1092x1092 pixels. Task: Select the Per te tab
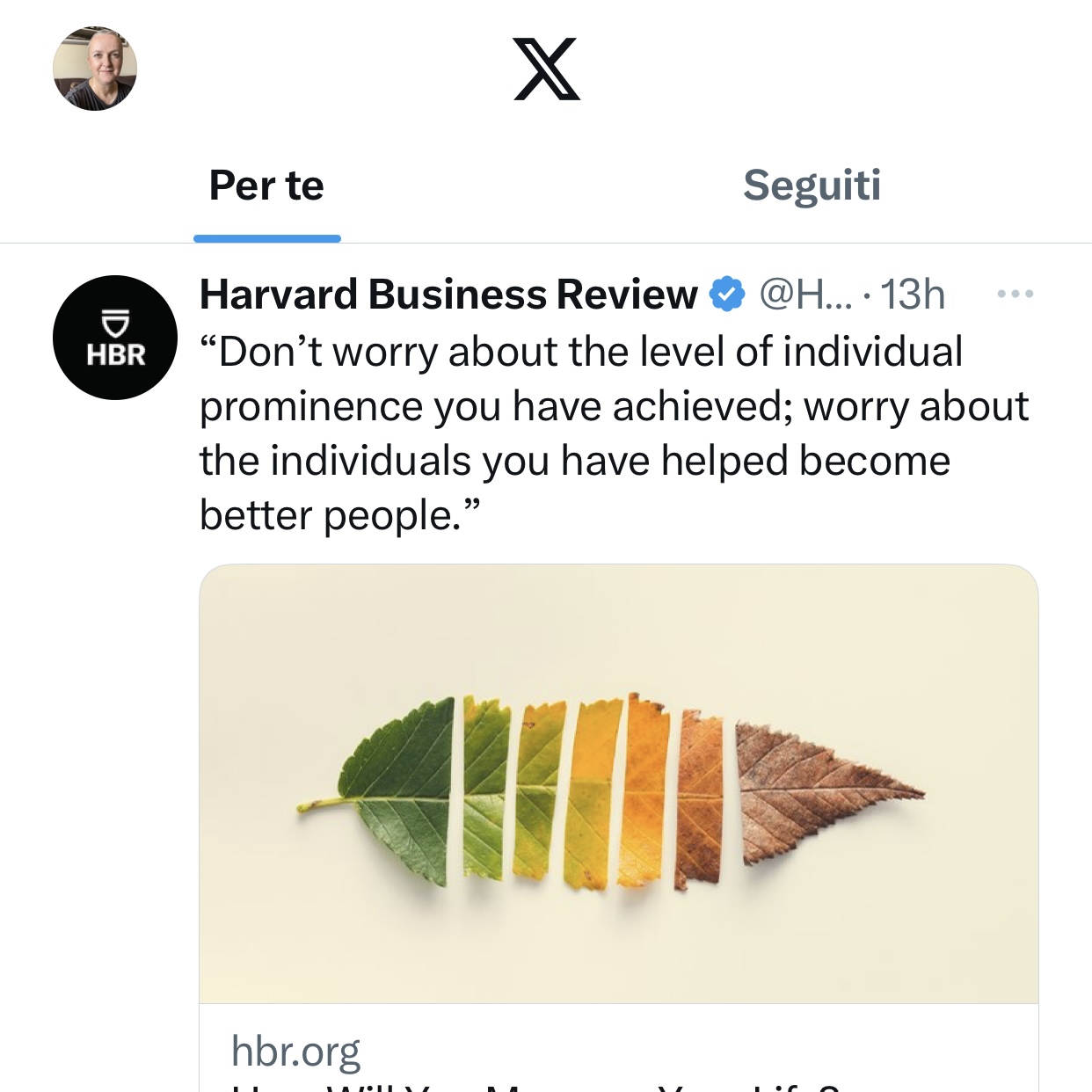[x=266, y=186]
